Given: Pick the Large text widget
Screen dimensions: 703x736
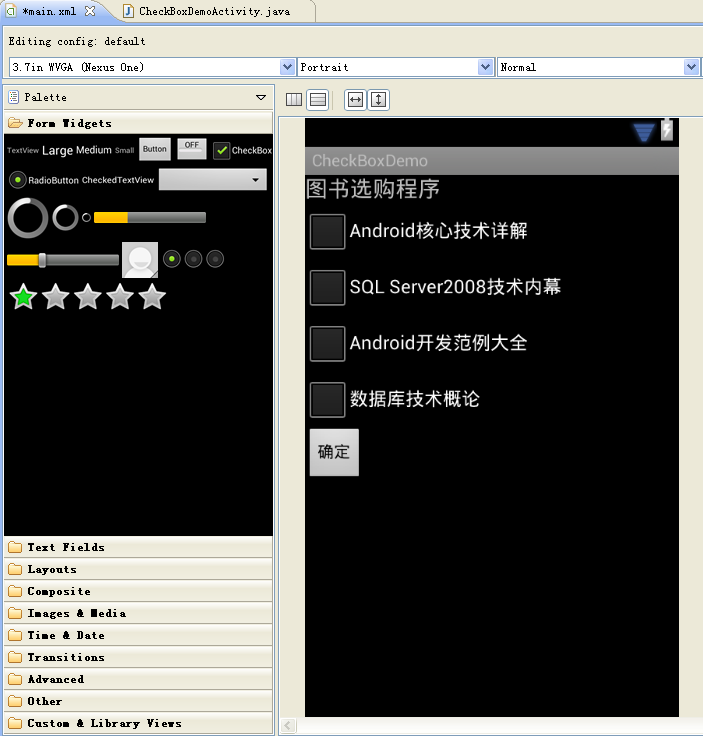Looking at the screenshot, I should (x=57, y=150).
